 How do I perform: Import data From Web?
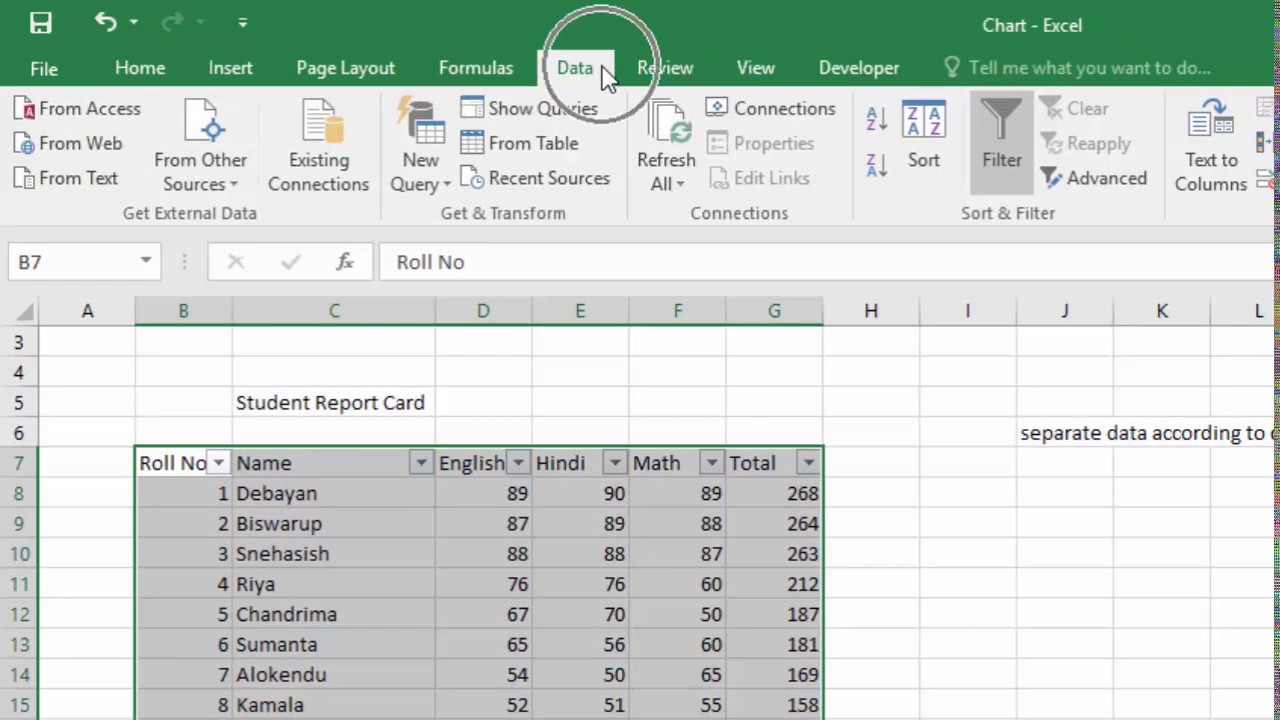pyautogui.click(x=68, y=143)
